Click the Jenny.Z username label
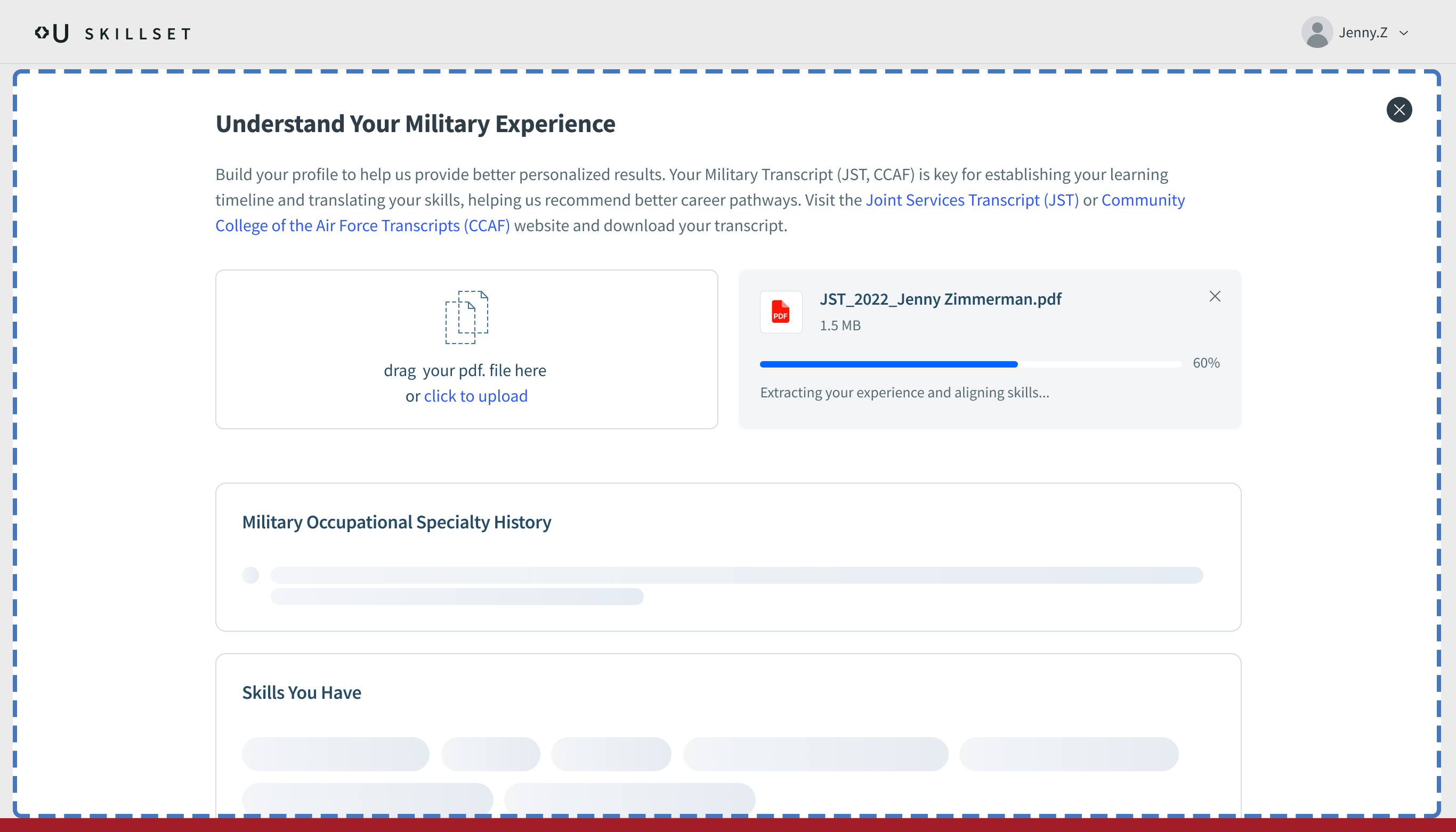1456x832 pixels. (1363, 33)
